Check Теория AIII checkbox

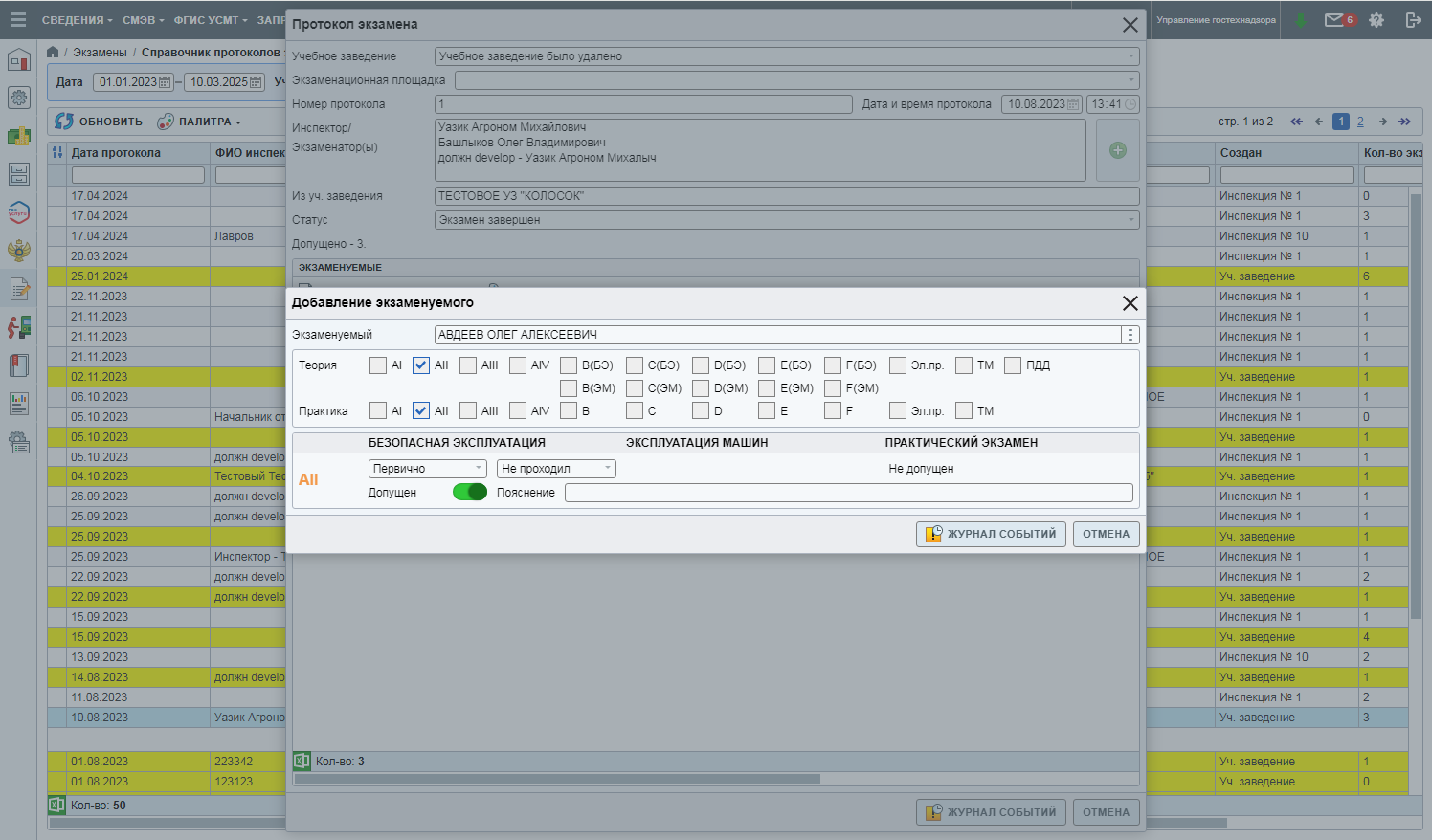[x=468, y=365]
